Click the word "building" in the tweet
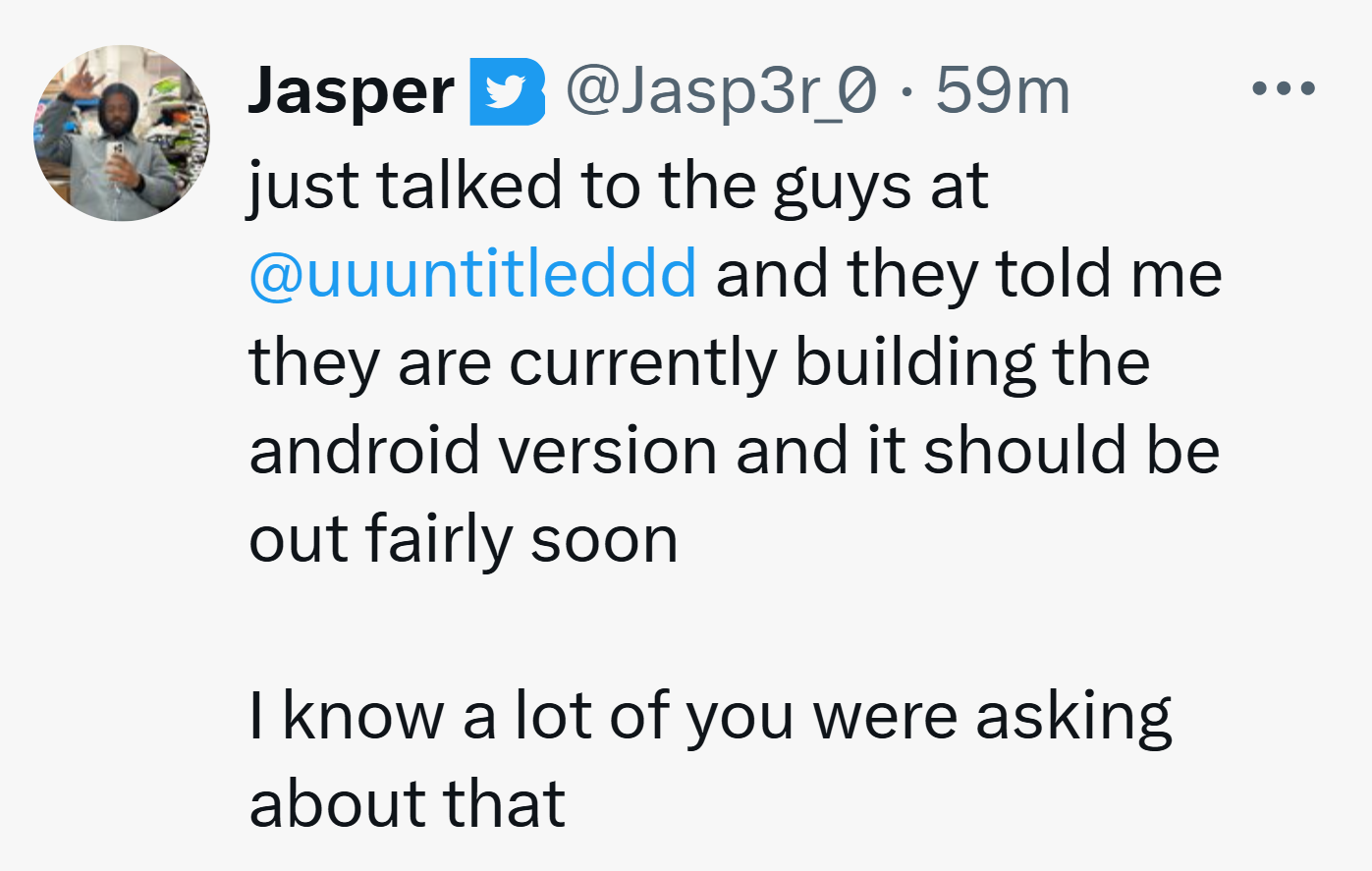 click(x=914, y=362)
